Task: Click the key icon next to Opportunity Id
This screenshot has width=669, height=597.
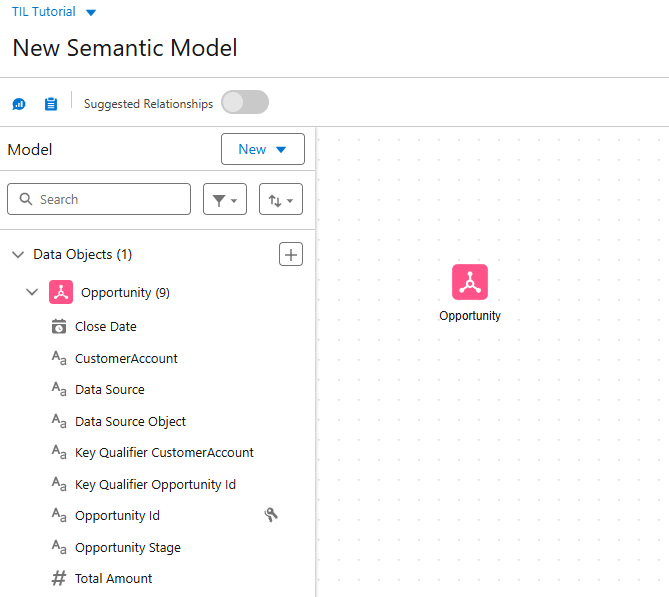Action: click(x=271, y=515)
